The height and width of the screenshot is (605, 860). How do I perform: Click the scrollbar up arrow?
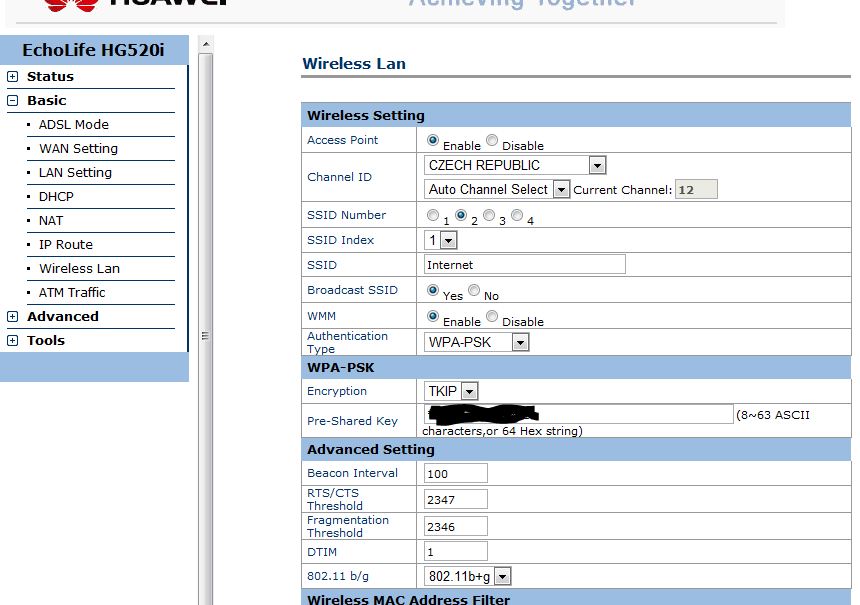(x=206, y=44)
